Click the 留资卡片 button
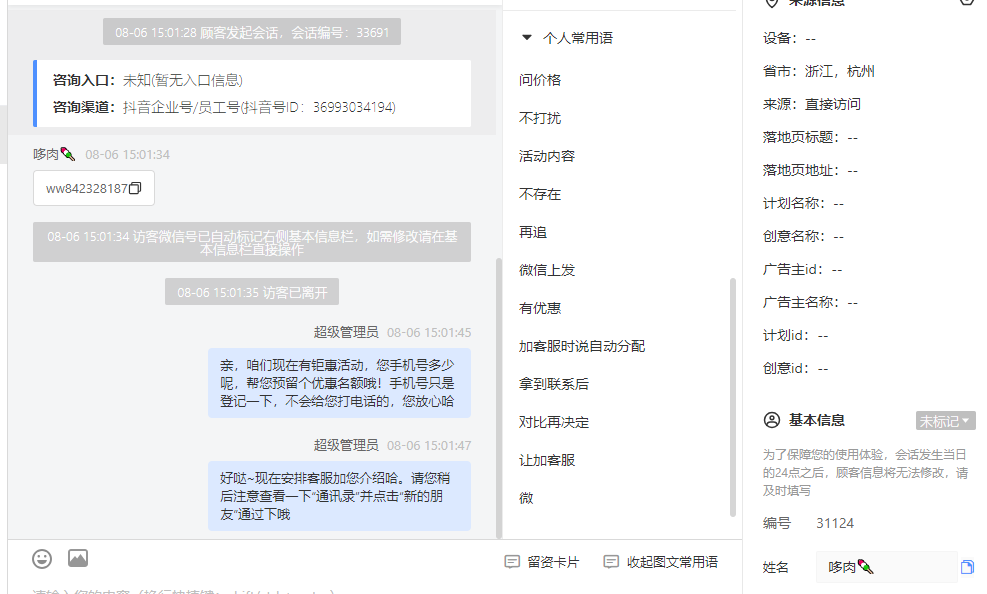This screenshot has width=987, height=594. 542,562
